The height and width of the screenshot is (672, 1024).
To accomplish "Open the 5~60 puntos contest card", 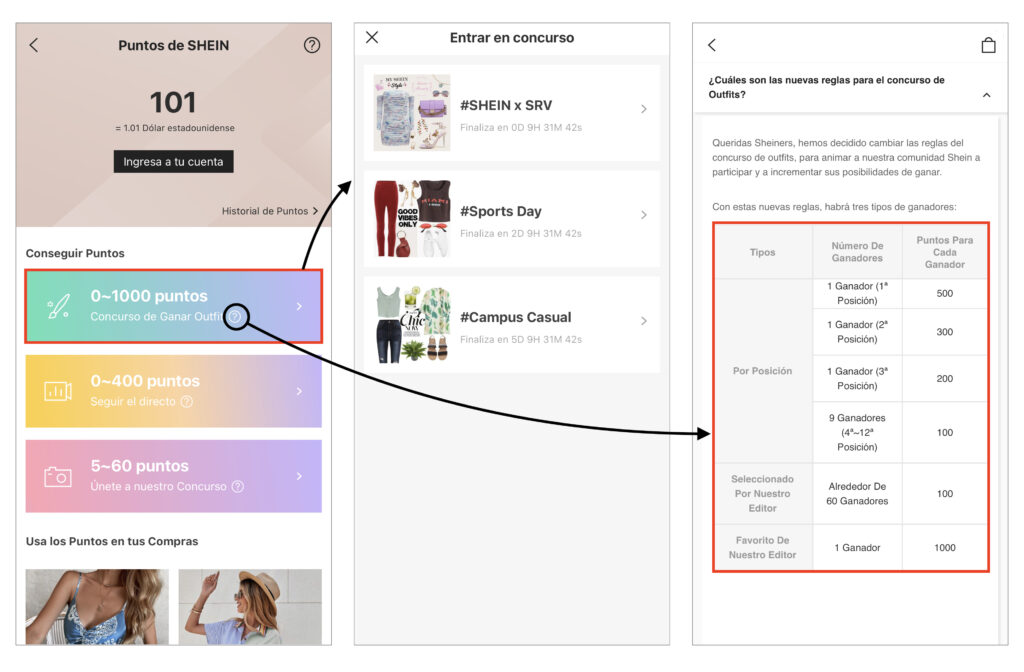I will (174, 476).
